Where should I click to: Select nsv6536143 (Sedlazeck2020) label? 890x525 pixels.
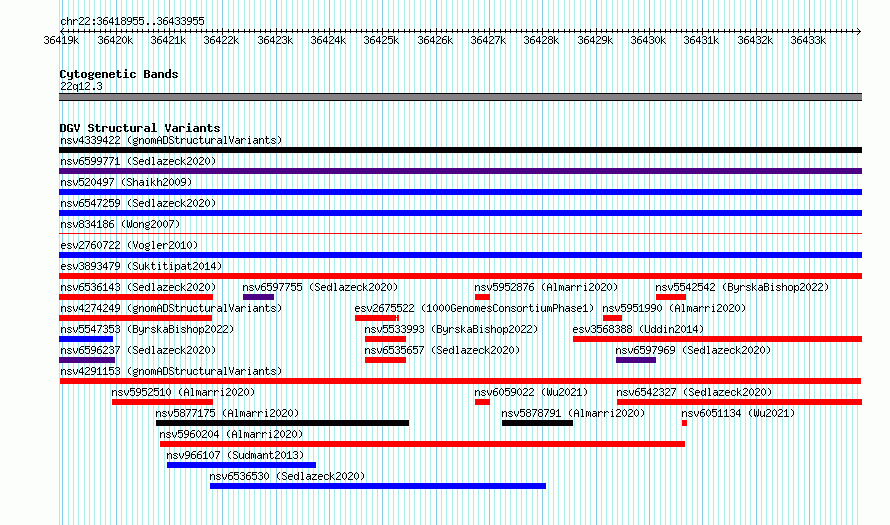point(138,287)
